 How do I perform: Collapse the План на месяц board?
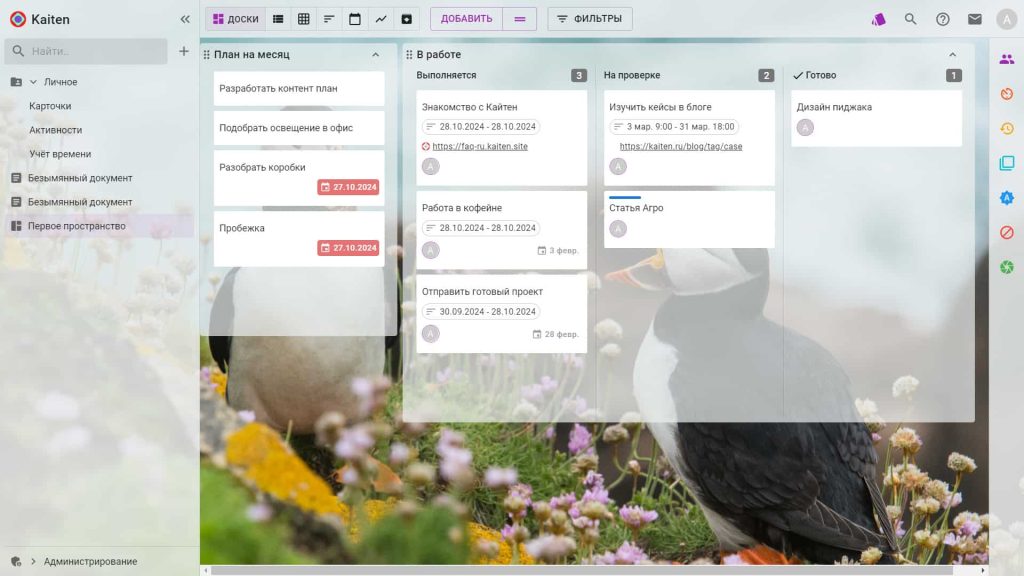pos(376,55)
